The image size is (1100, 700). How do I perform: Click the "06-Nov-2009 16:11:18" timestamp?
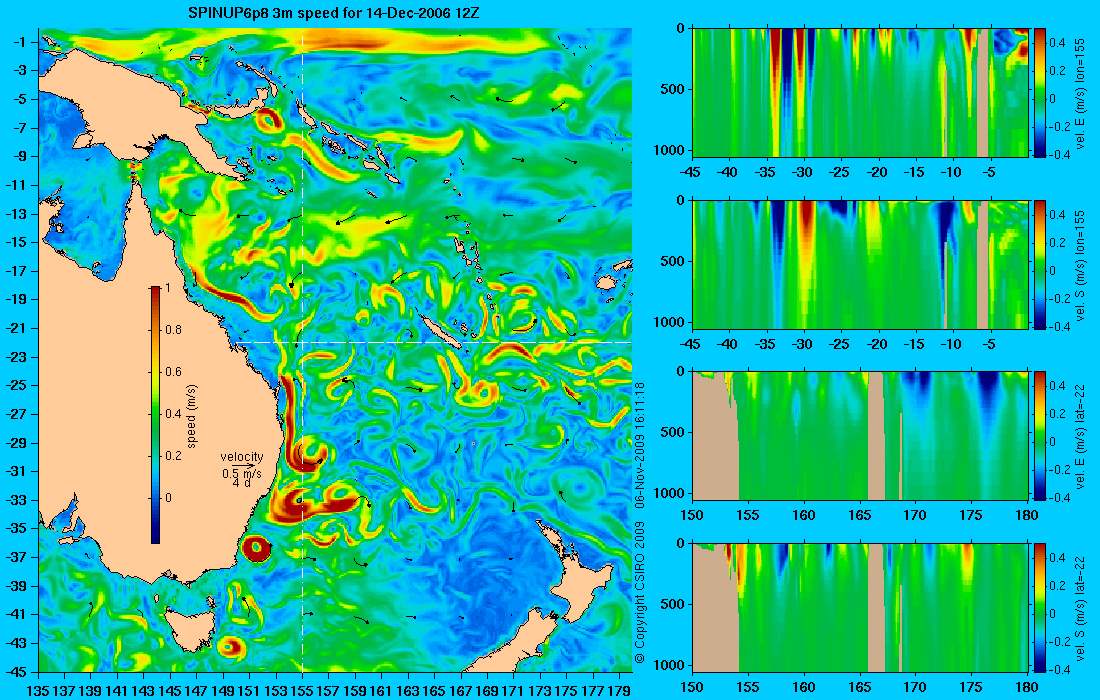click(639, 445)
